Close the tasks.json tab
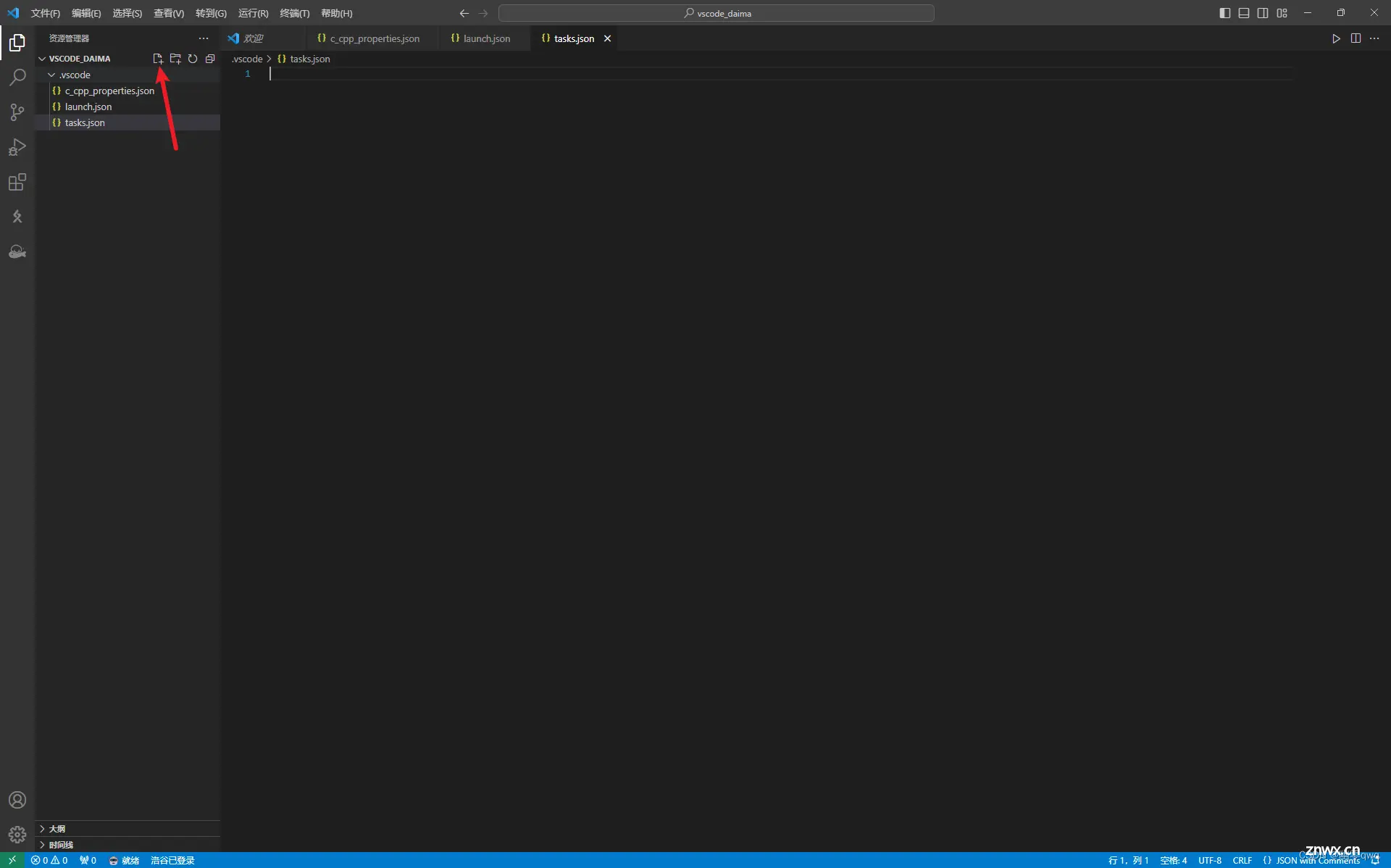The height and width of the screenshot is (868, 1391). click(x=607, y=38)
